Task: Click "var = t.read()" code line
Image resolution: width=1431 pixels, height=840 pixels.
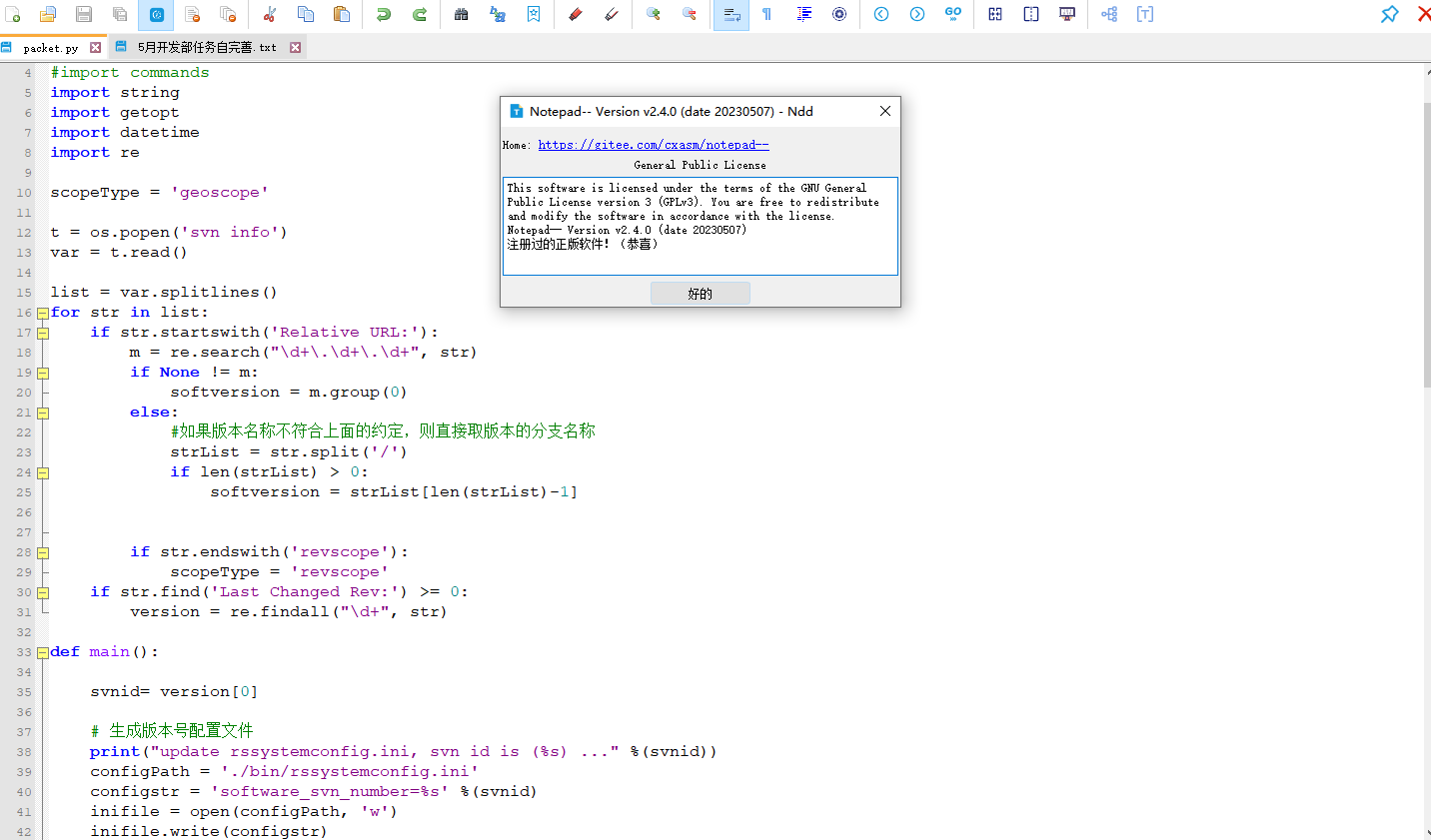Action: (119, 252)
